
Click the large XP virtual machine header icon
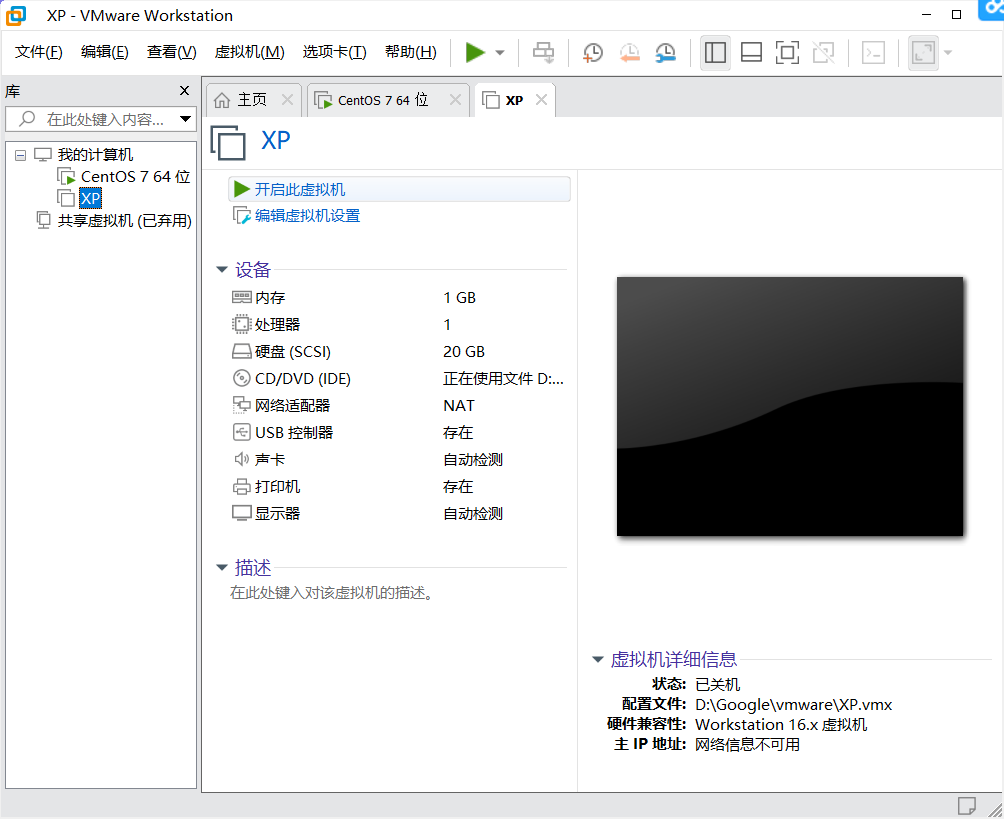pyautogui.click(x=228, y=143)
